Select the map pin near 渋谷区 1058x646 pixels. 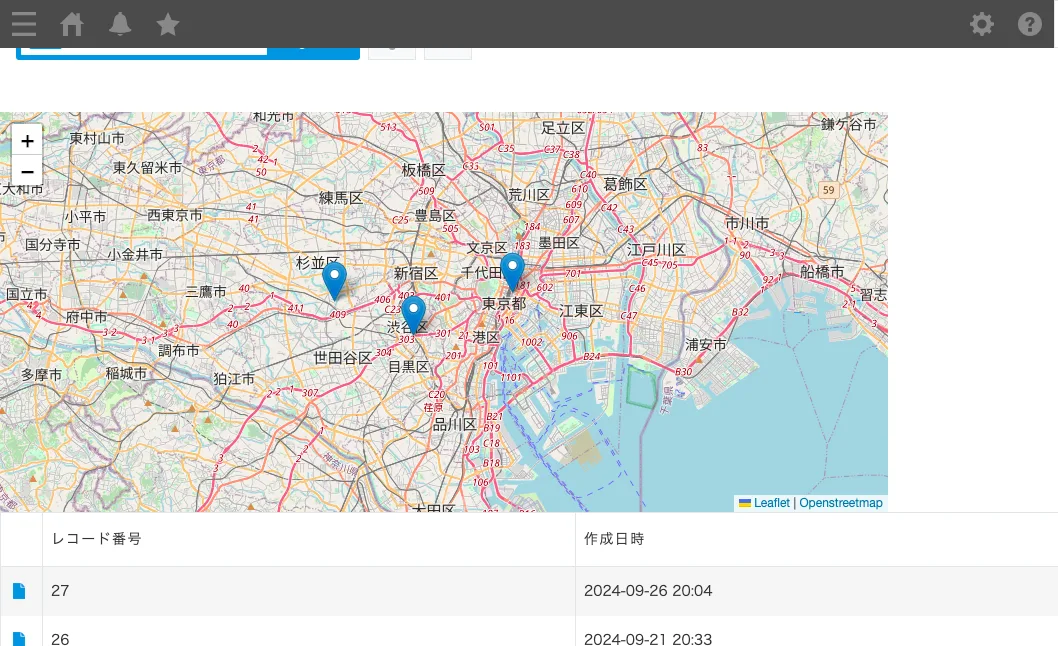click(414, 315)
